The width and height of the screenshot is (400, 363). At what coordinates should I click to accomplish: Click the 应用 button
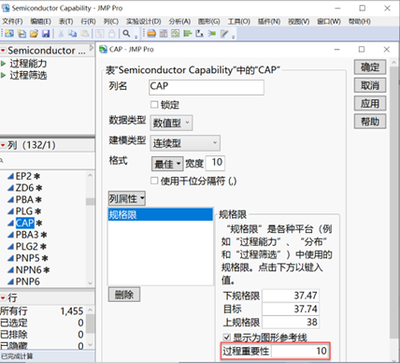[x=370, y=104]
